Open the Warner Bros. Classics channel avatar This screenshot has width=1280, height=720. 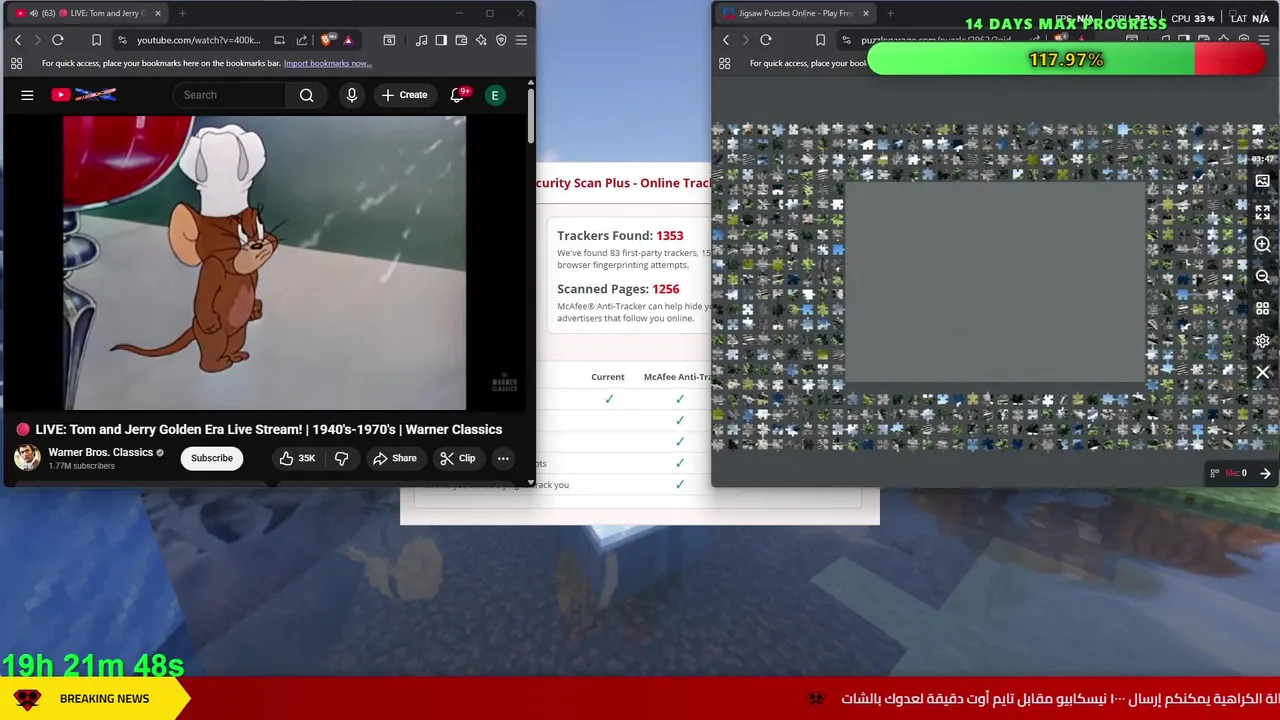[x=27, y=458]
